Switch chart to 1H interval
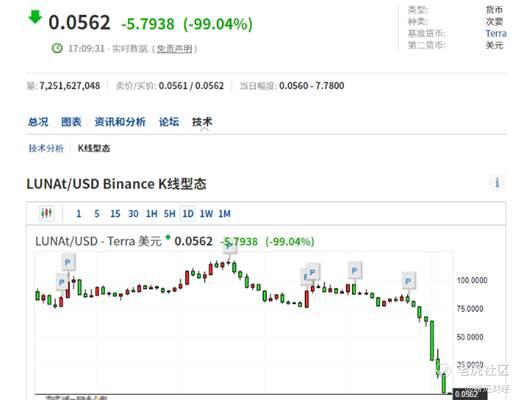 (152, 214)
